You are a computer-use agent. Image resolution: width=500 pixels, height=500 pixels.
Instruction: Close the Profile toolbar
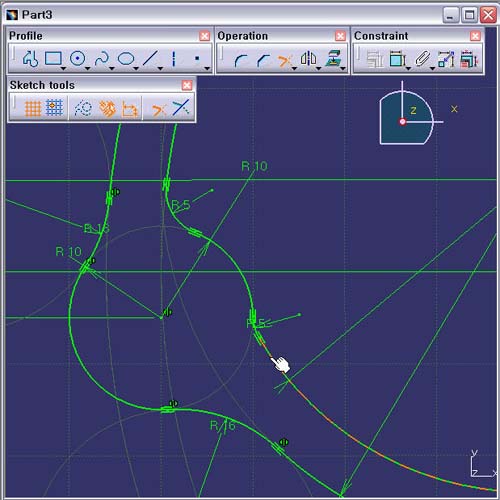(x=204, y=36)
